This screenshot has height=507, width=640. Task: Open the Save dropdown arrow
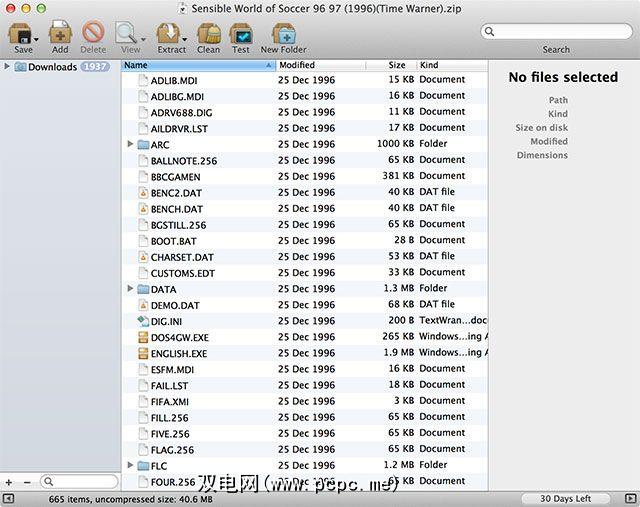coord(36,40)
